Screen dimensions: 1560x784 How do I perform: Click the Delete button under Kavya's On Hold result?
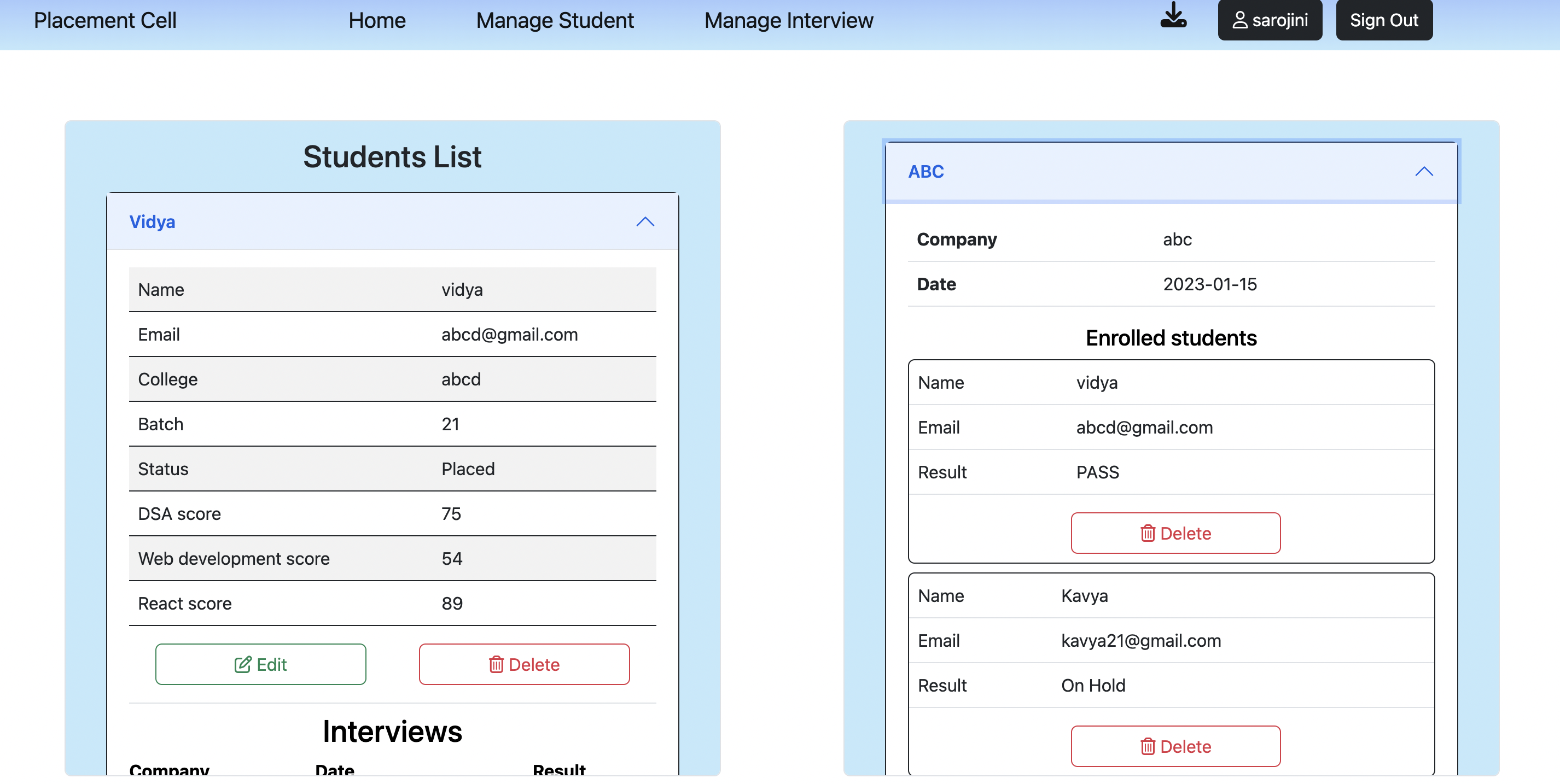point(1175,746)
